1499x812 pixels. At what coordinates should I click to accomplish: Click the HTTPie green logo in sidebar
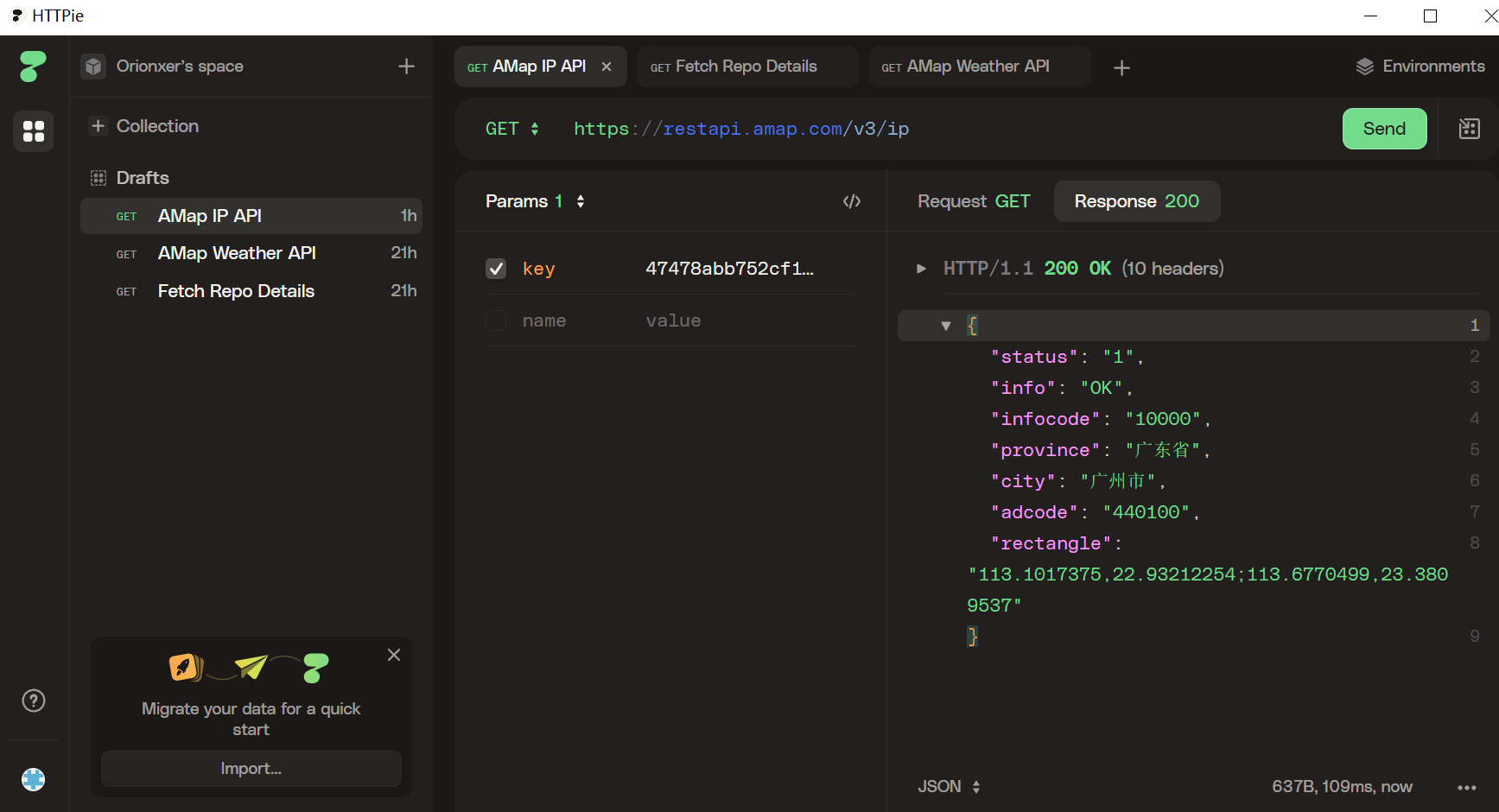[x=33, y=66]
